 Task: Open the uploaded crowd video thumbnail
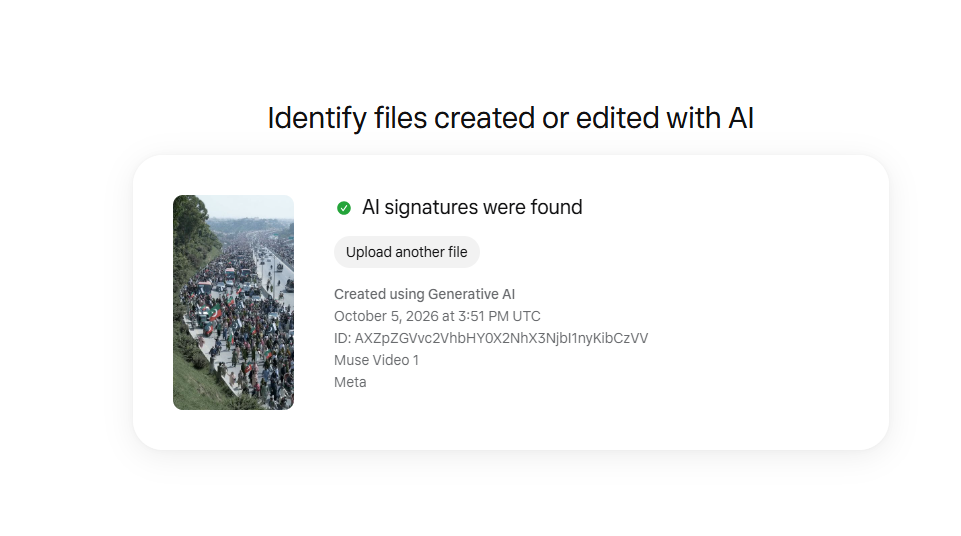coord(234,303)
